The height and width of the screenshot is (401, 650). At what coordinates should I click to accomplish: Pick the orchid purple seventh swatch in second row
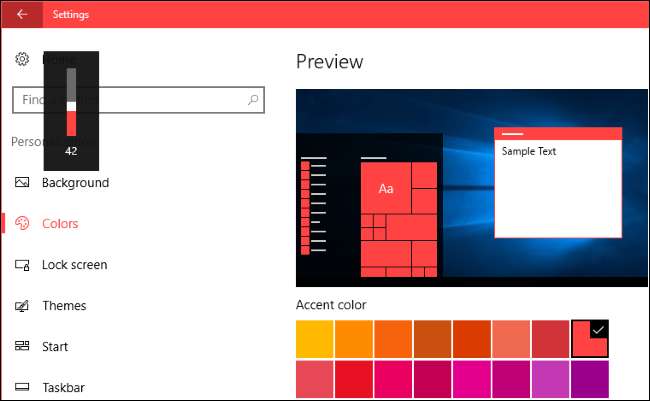(x=551, y=379)
